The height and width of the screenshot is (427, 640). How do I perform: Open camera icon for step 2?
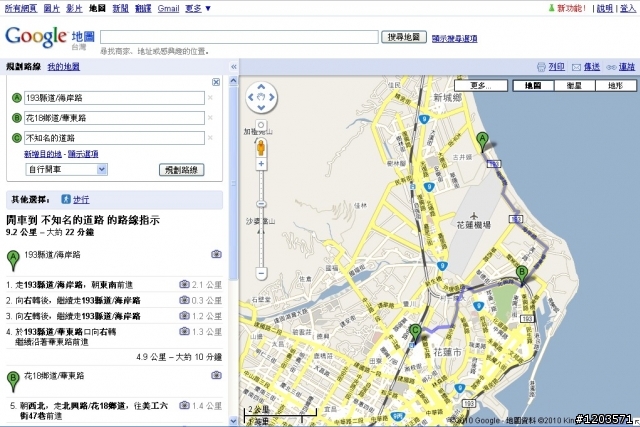184,300
